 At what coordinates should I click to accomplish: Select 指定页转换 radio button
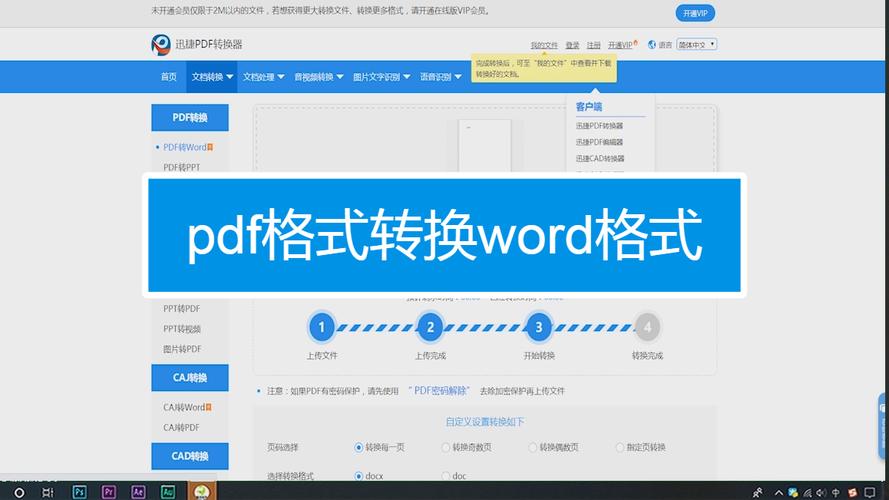[x=620, y=447]
